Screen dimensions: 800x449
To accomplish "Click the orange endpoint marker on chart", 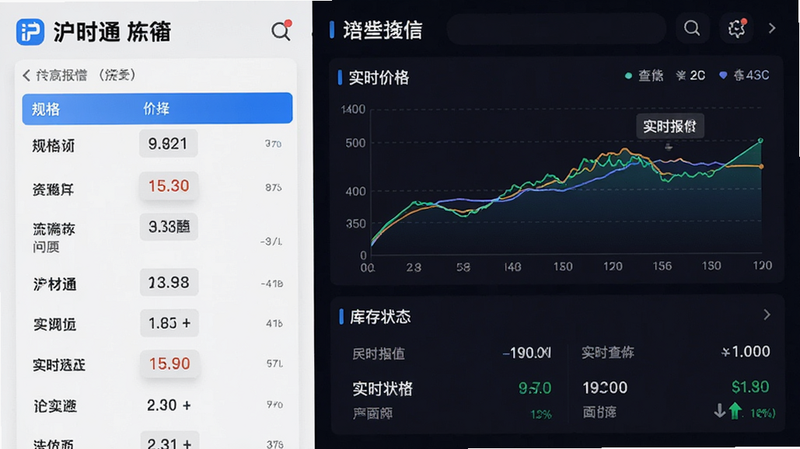I will click(x=761, y=166).
